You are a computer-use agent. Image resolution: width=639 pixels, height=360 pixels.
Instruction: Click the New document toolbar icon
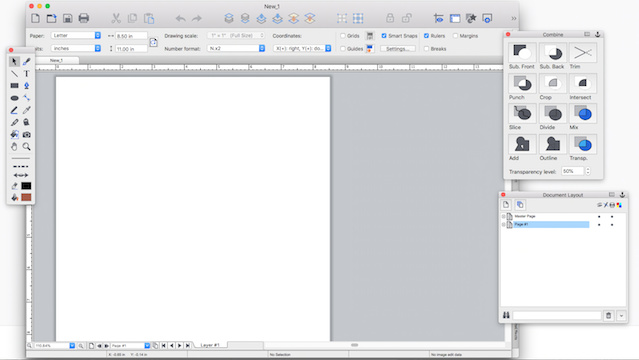point(35,18)
